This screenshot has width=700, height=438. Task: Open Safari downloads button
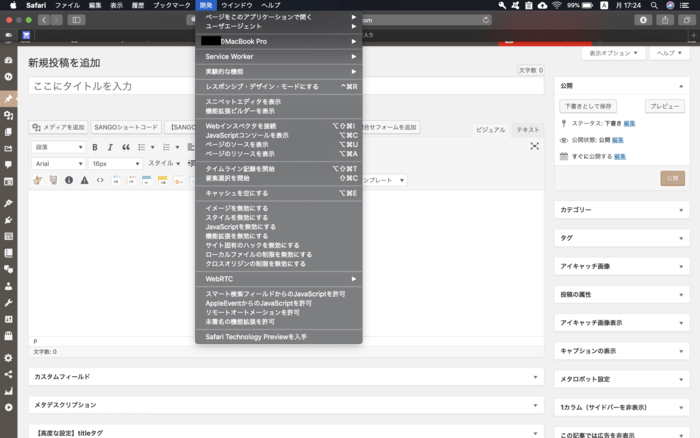(643, 20)
